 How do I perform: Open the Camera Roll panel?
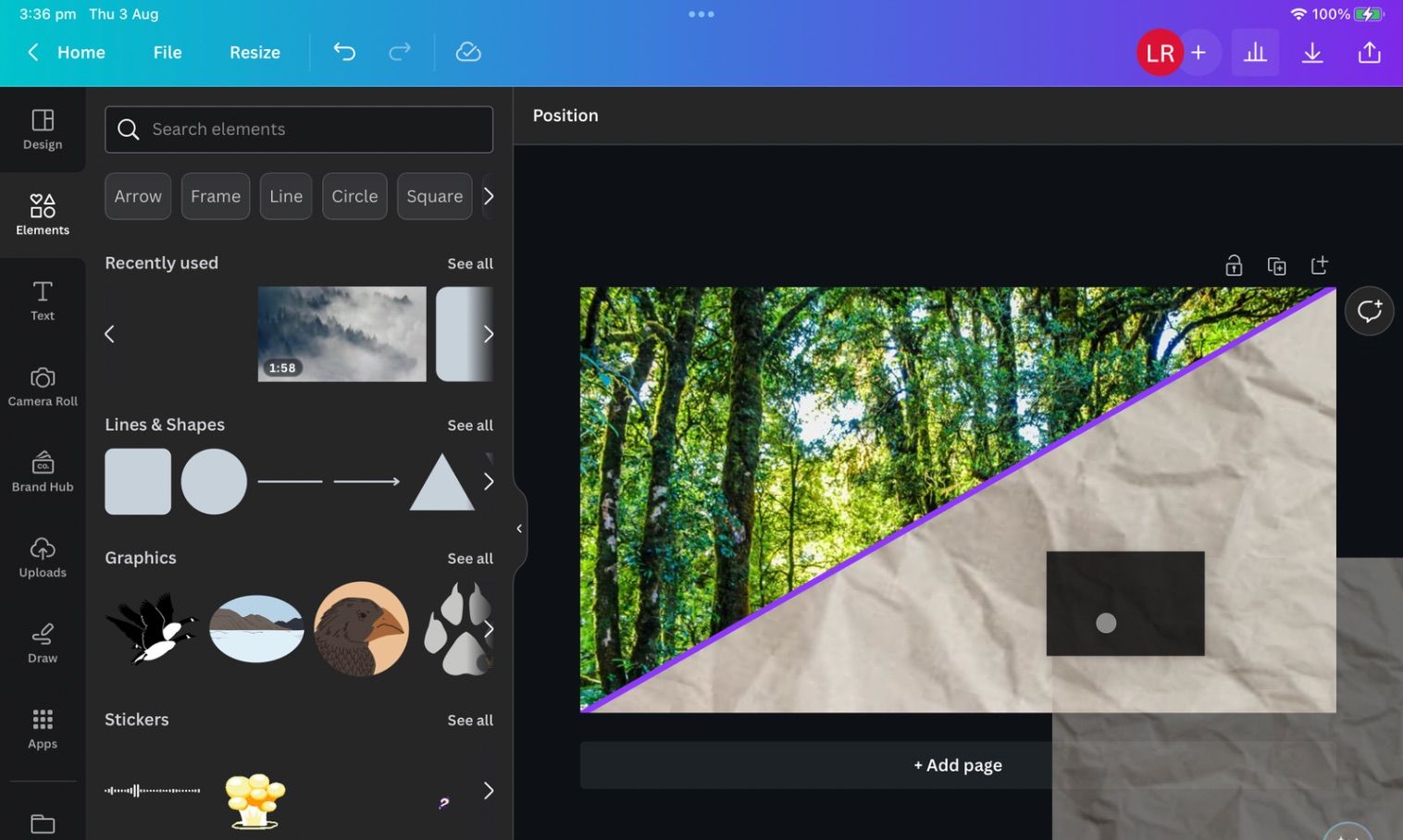point(42,386)
